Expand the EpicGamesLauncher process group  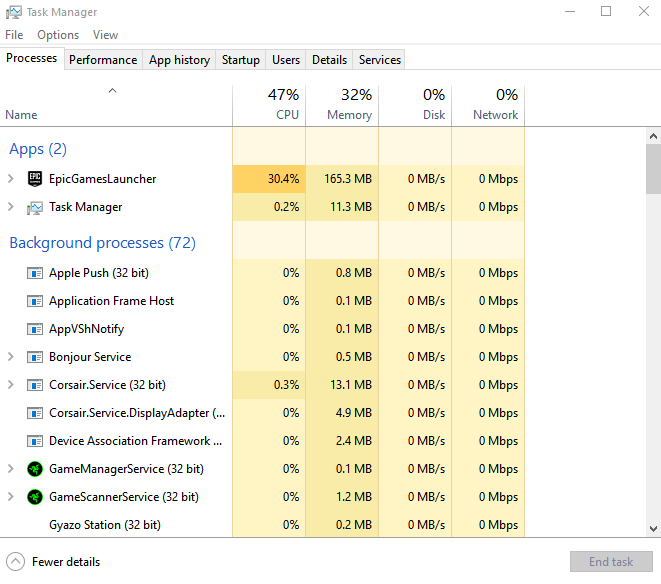(11, 179)
